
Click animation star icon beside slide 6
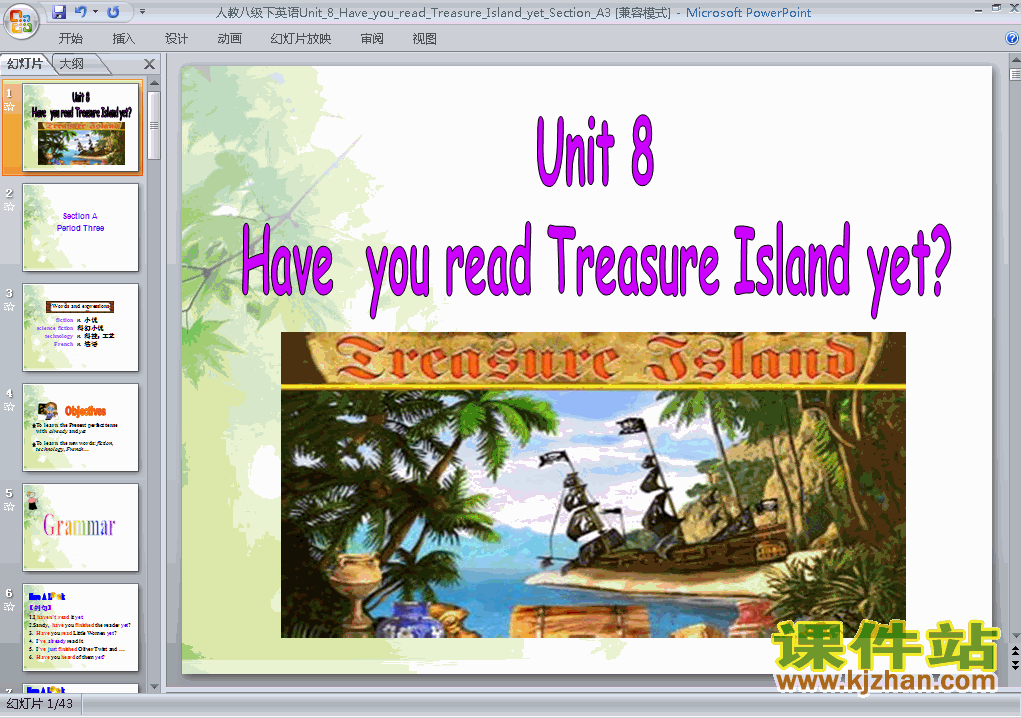(x=9, y=607)
